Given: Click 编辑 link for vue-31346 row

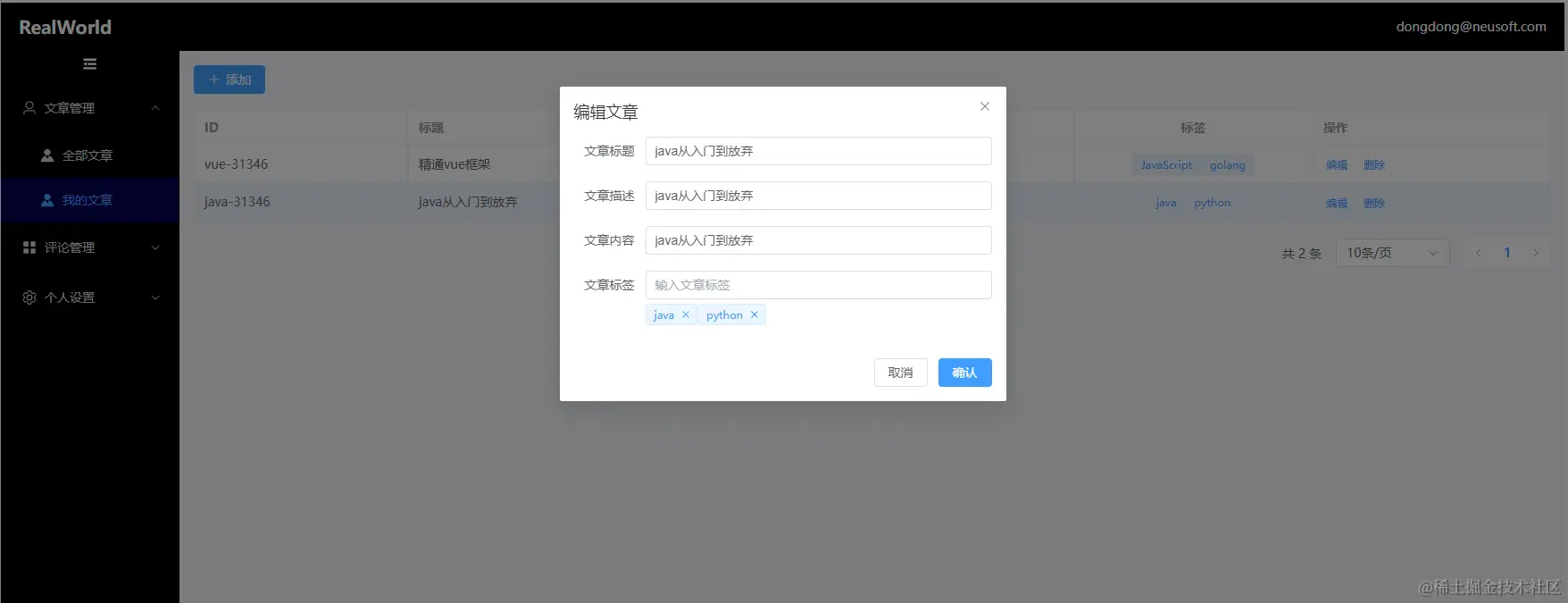Looking at the screenshot, I should click(x=1337, y=164).
